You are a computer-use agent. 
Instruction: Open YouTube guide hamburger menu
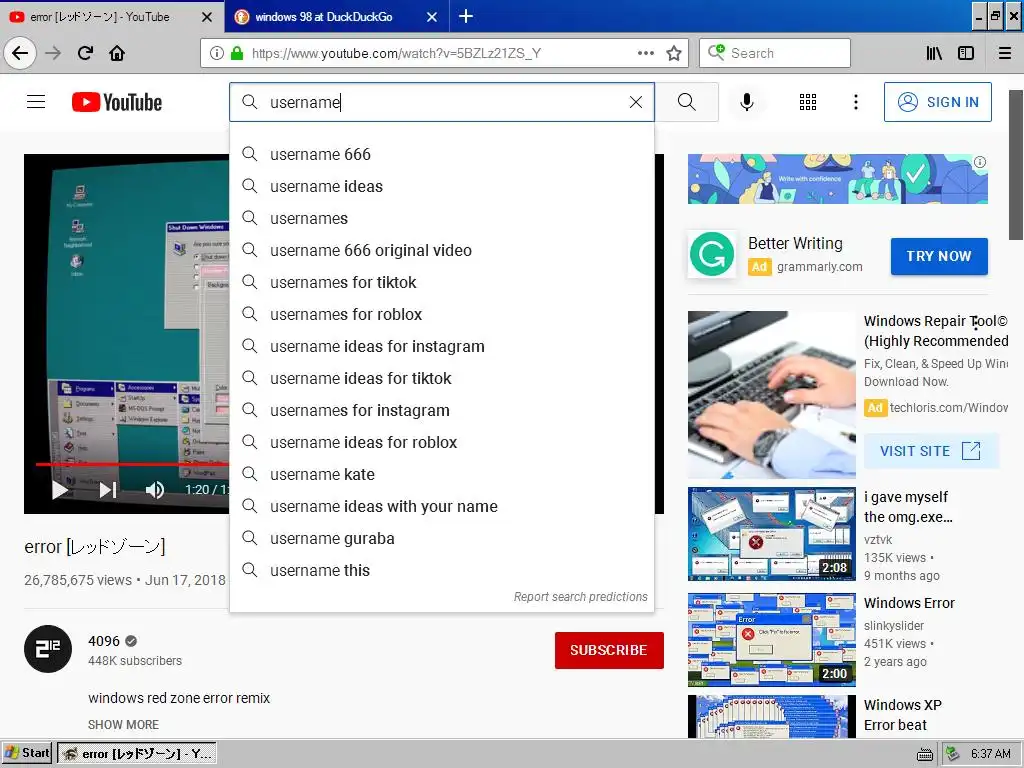pyautogui.click(x=36, y=102)
